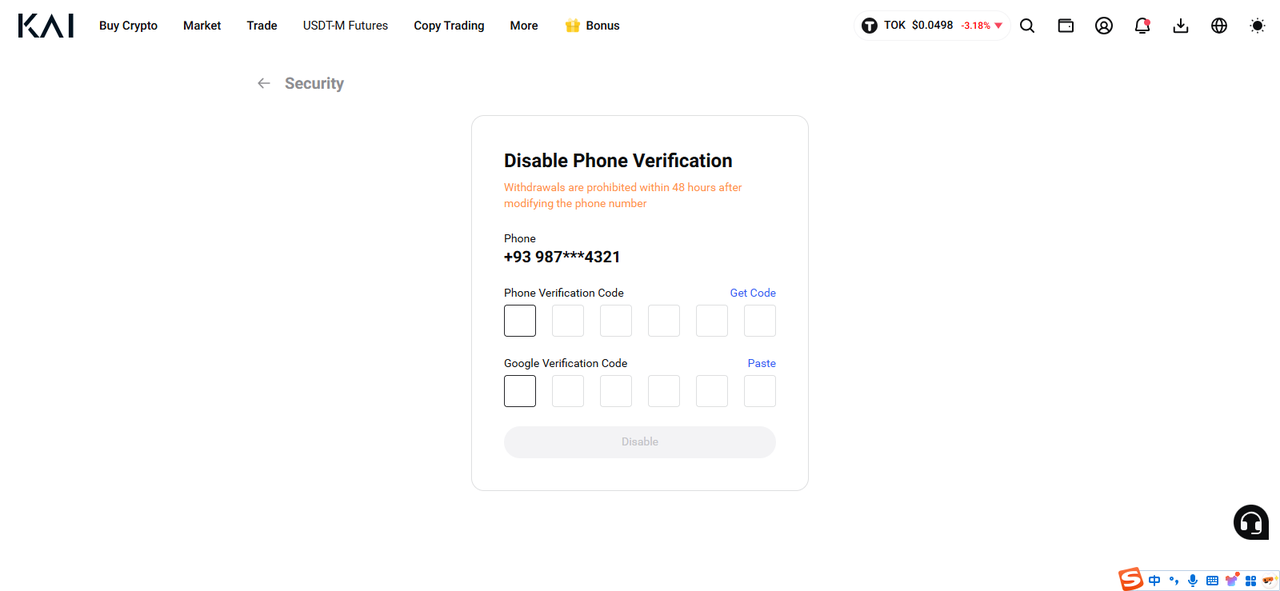The height and width of the screenshot is (591, 1280).
Task: Click the KAI logo
Action: pos(46,26)
